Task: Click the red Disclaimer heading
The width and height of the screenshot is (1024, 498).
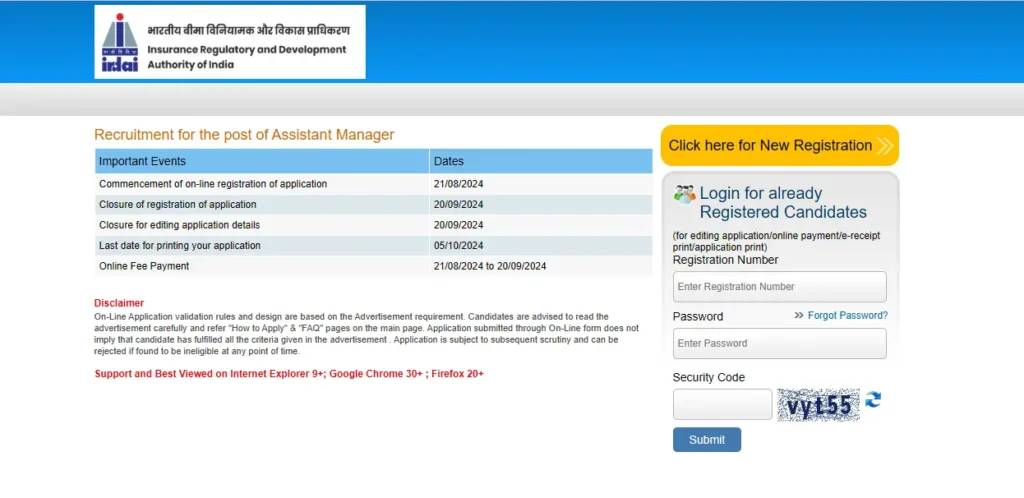Action: click(x=119, y=303)
